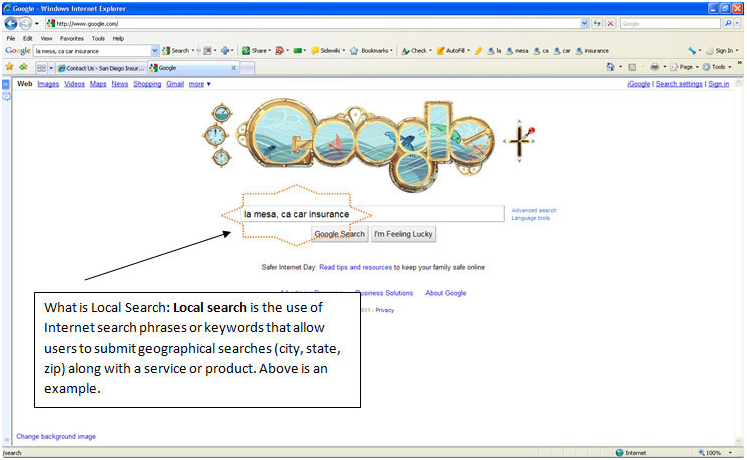The height and width of the screenshot is (460, 747).
Task: Open the Help menu
Action: point(118,39)
